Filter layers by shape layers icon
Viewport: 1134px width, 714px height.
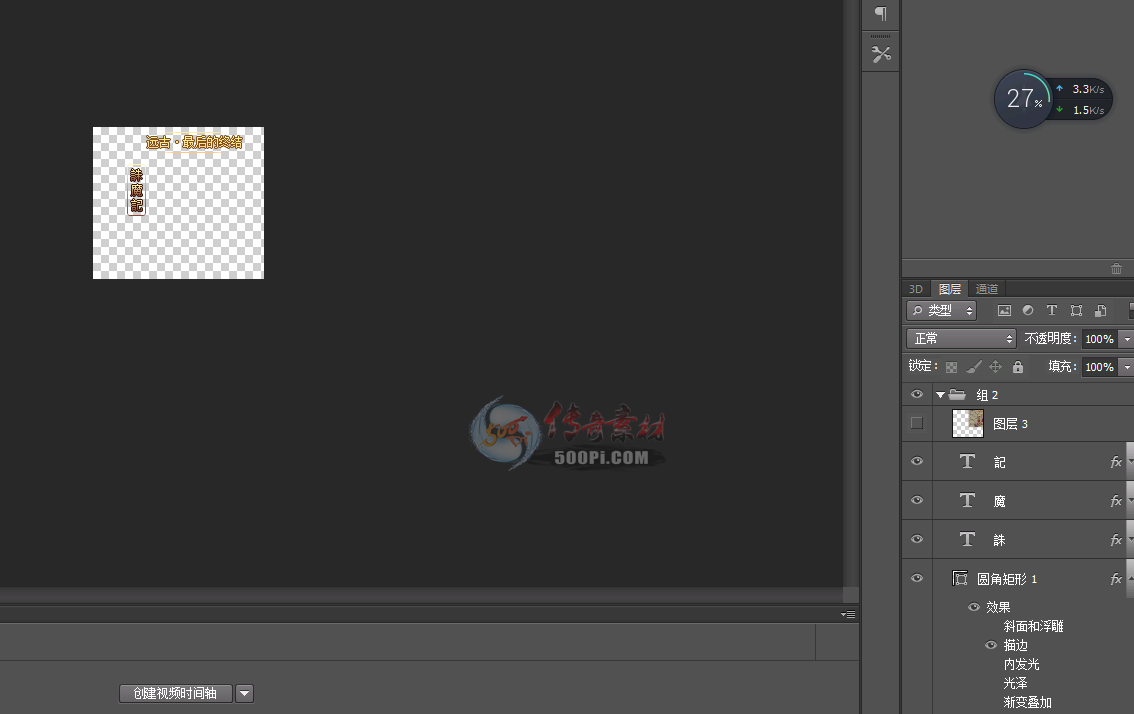(1076, 310)
